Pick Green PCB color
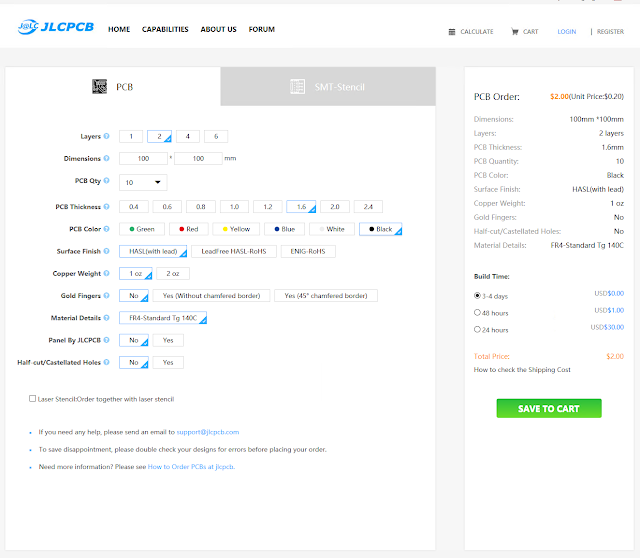Viewport: 640px width, 558px height. (x=142, y=229)
